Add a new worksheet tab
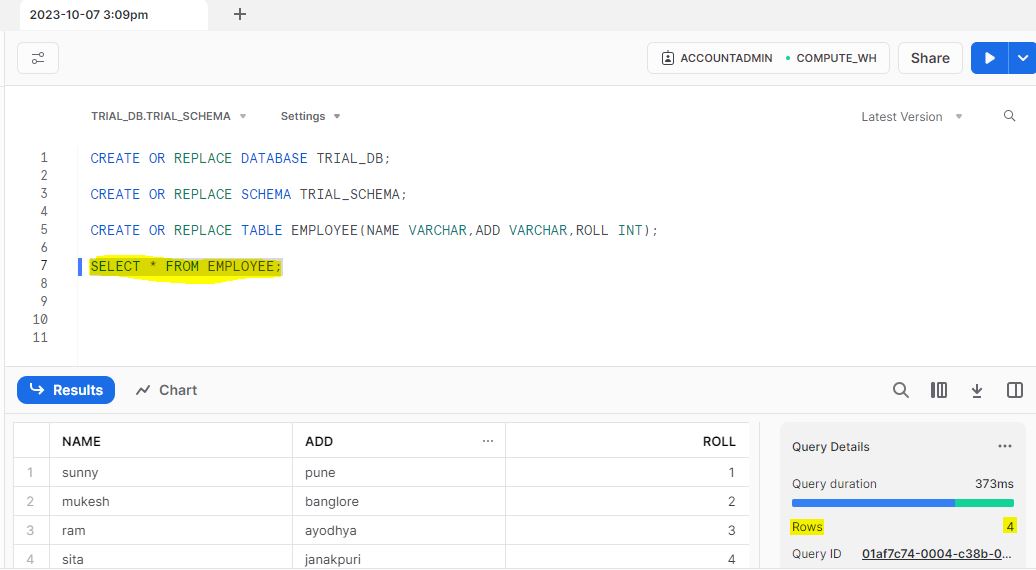Image resolution: width=1036 pixels, height=570 pixels. click(240, 14)
